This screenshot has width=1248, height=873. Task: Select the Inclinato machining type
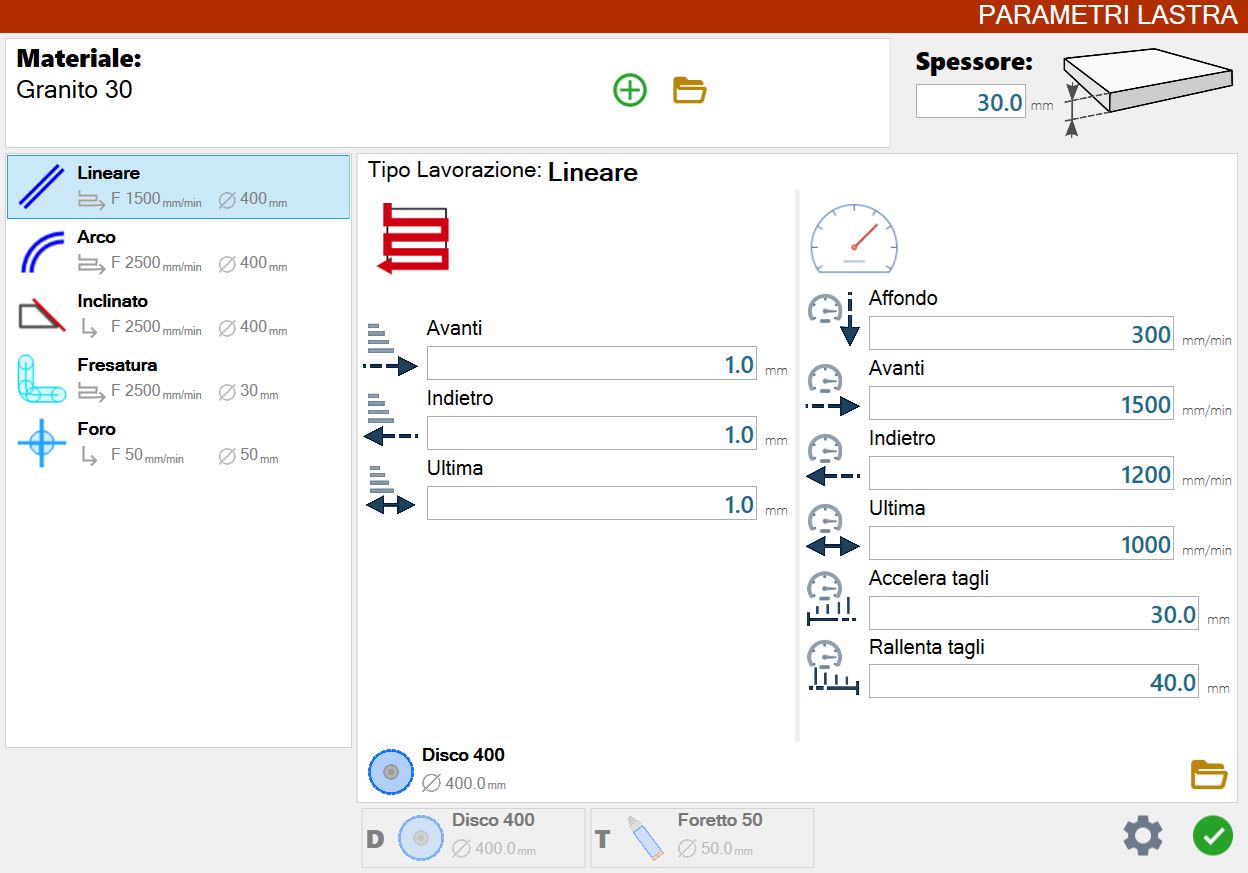[179, 315]
